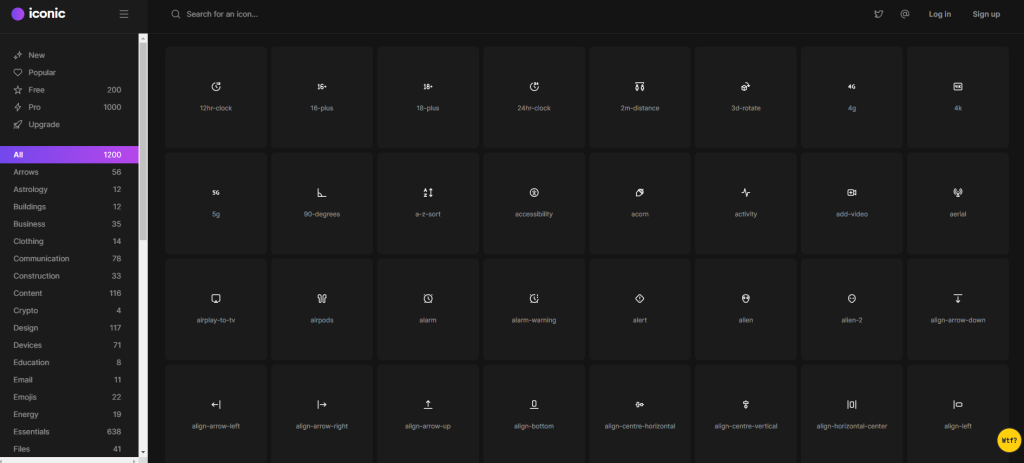Click the Sign up button
This screenshot has height=463, width=1024.
click(x=986, y=14)
